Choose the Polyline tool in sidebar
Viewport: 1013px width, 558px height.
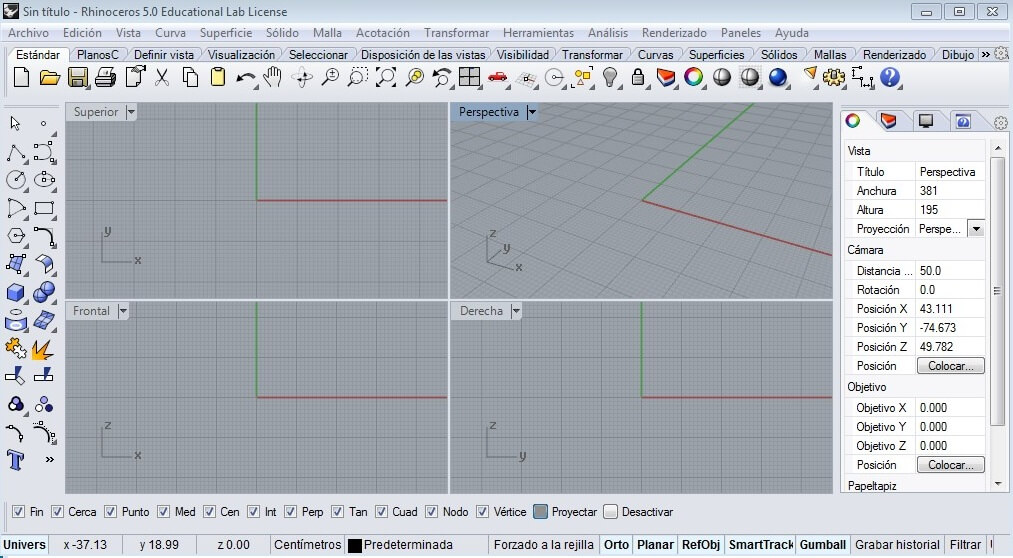click(16, 152)
